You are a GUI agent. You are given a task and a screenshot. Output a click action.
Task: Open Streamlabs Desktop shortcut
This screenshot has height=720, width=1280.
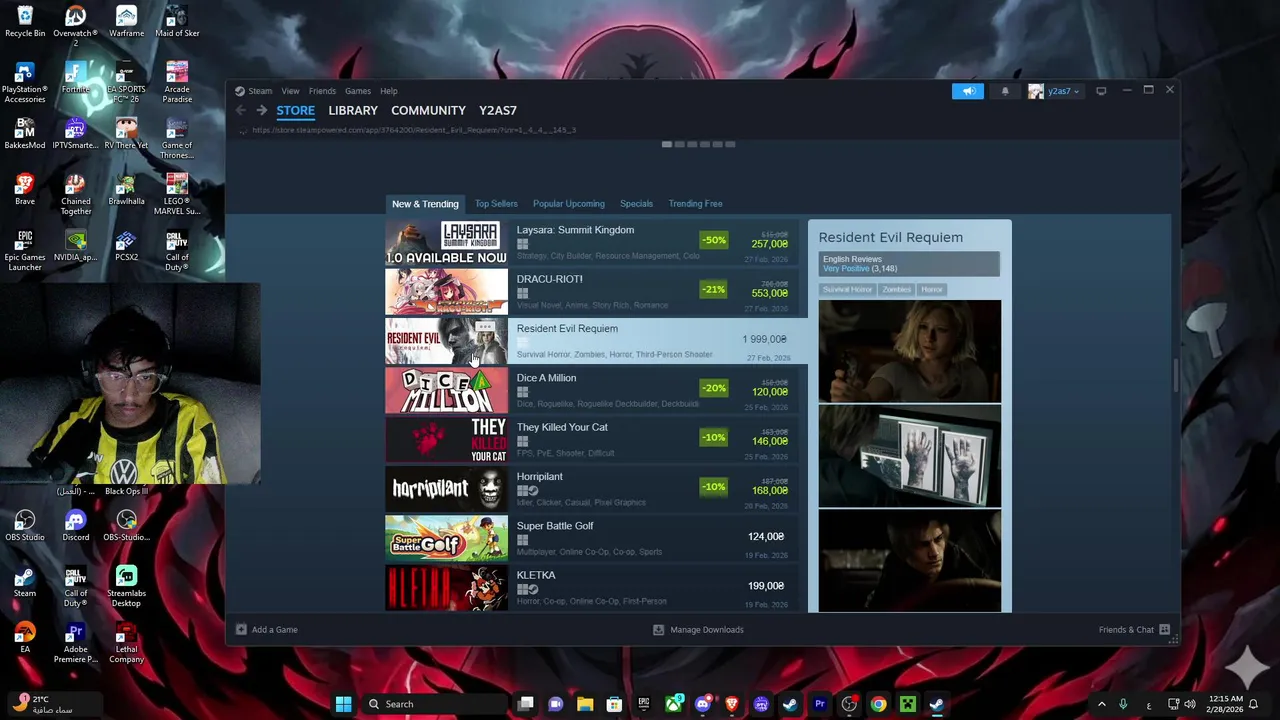click(x=126, y=586)
